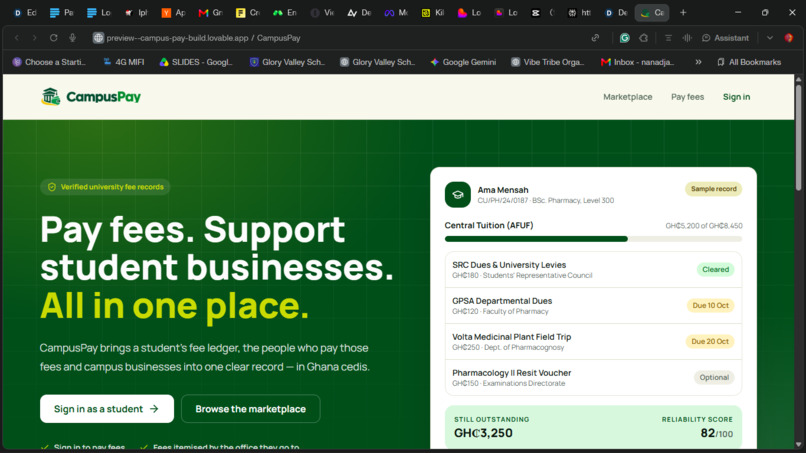Image resolution: width=806 pixels, height=453 pixels.
Task: Click the Cleared status badge
Action: (715, 269)
